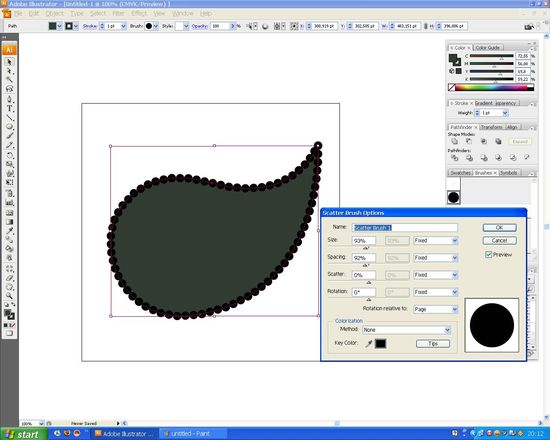550x440 pixels.
Task: Click the Name field of the scatter brush
Action: [x=405, y=228]
